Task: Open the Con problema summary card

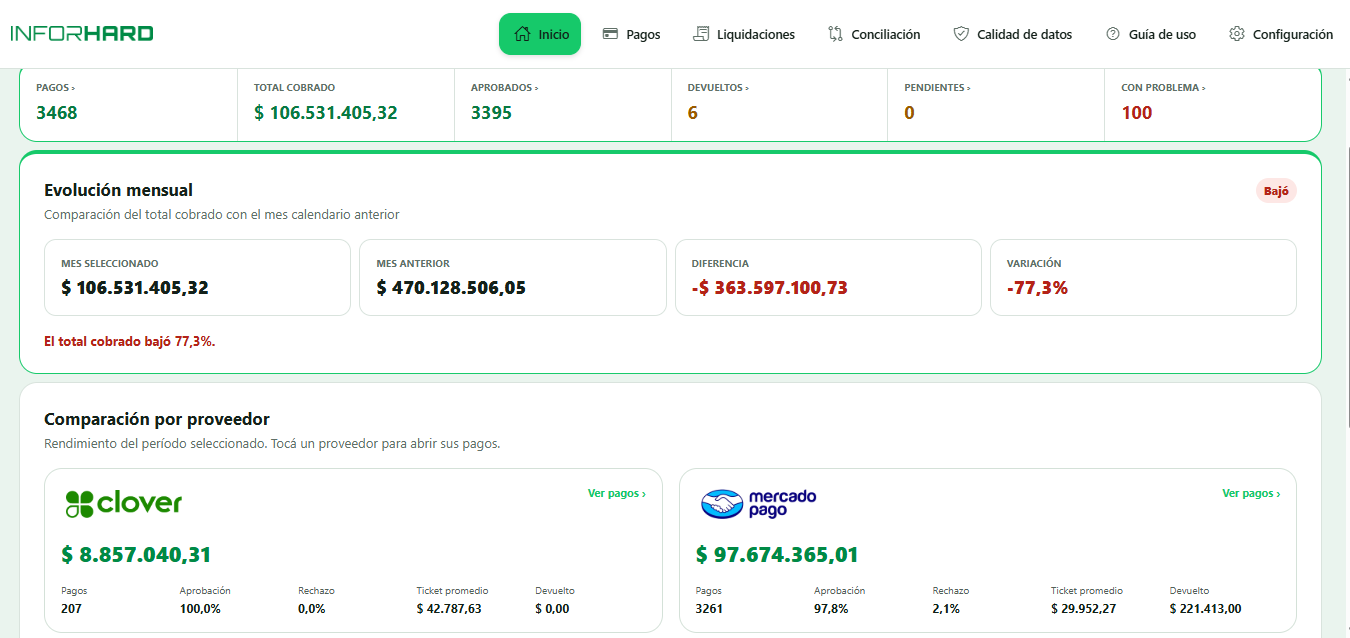Action: [1213, 104]
